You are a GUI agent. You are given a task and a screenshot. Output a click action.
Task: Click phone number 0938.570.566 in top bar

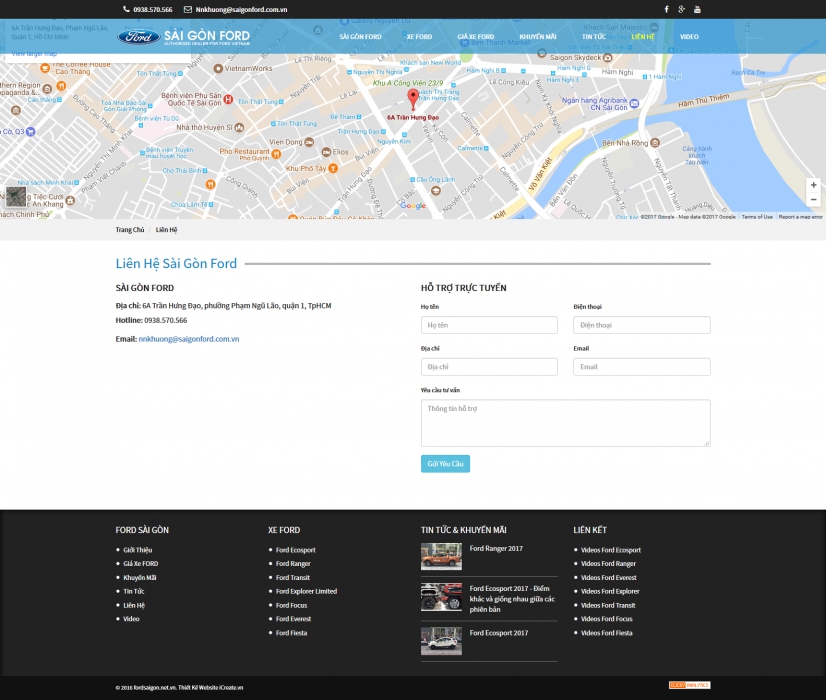(x=153, y=9)
